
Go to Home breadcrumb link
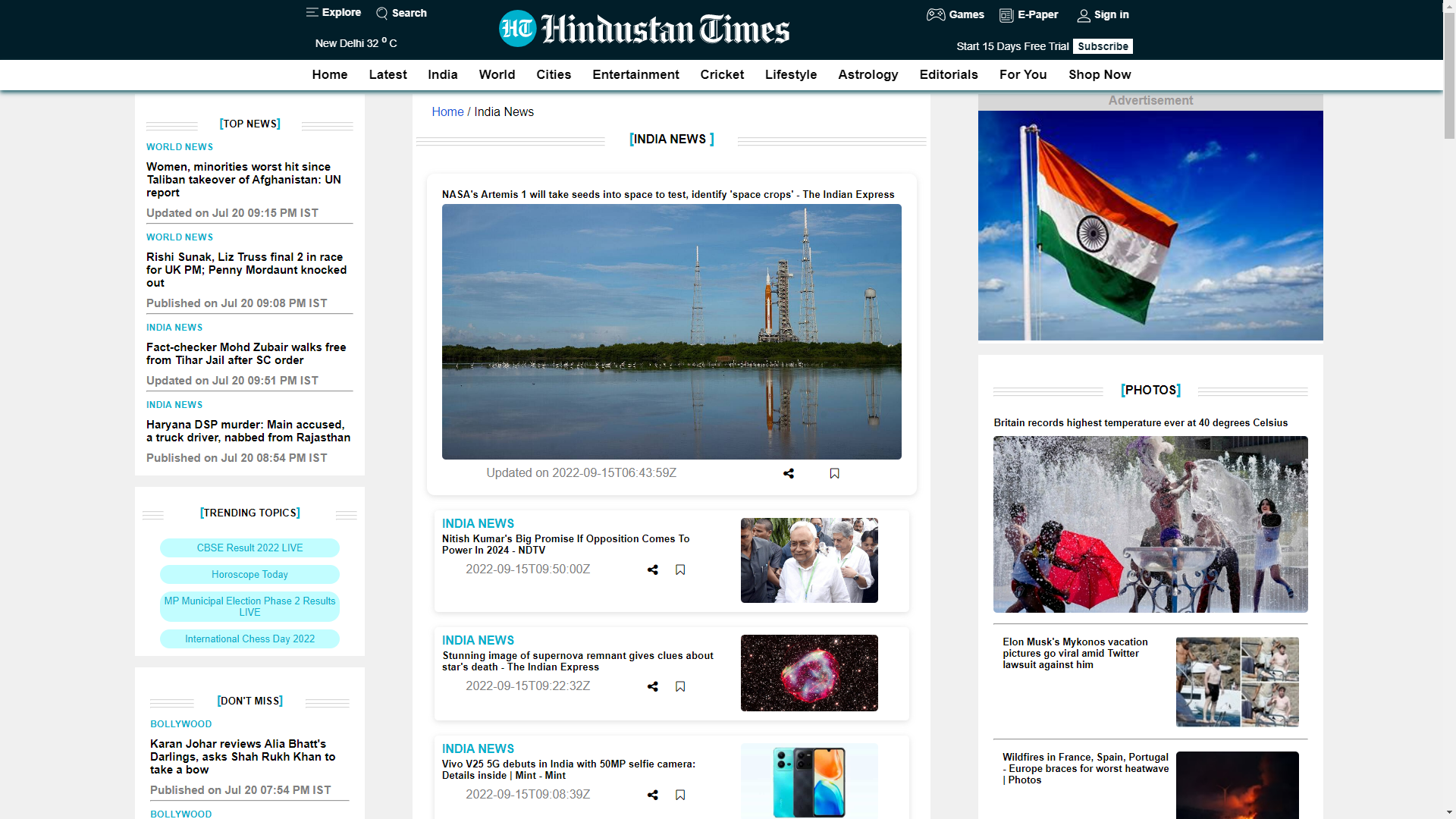[x=447, y=111]
